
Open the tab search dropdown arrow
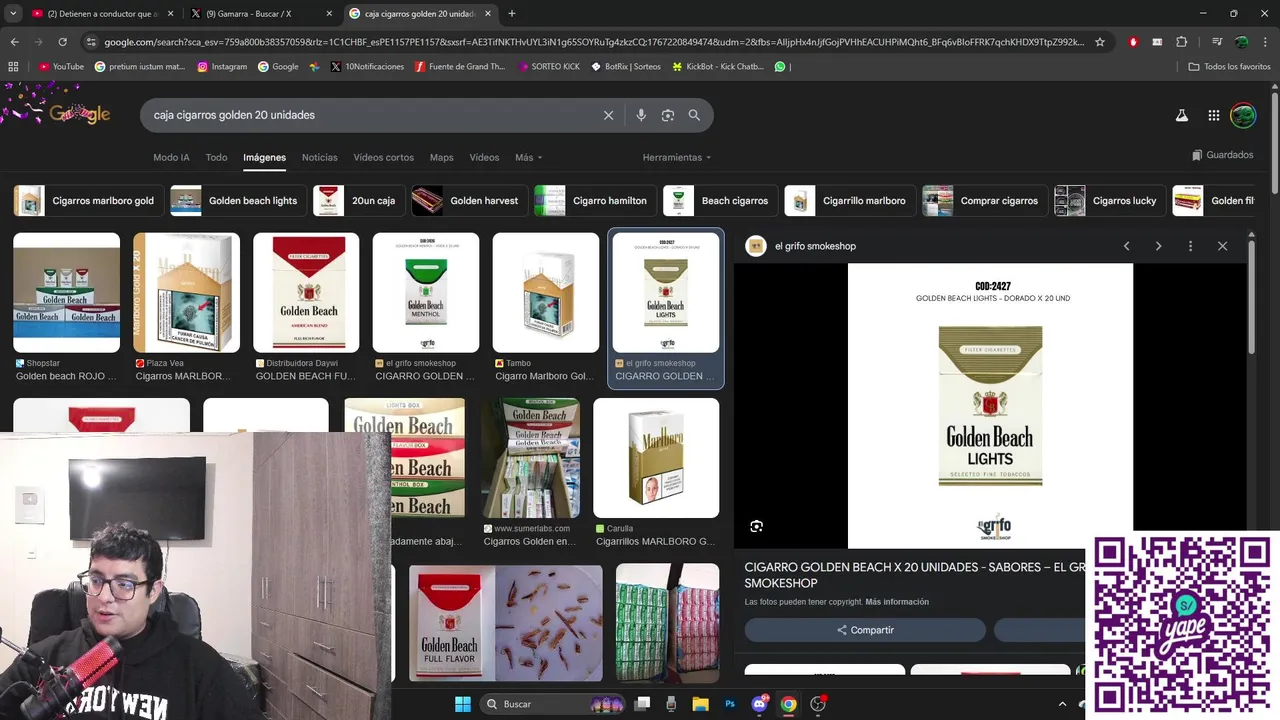13,14
